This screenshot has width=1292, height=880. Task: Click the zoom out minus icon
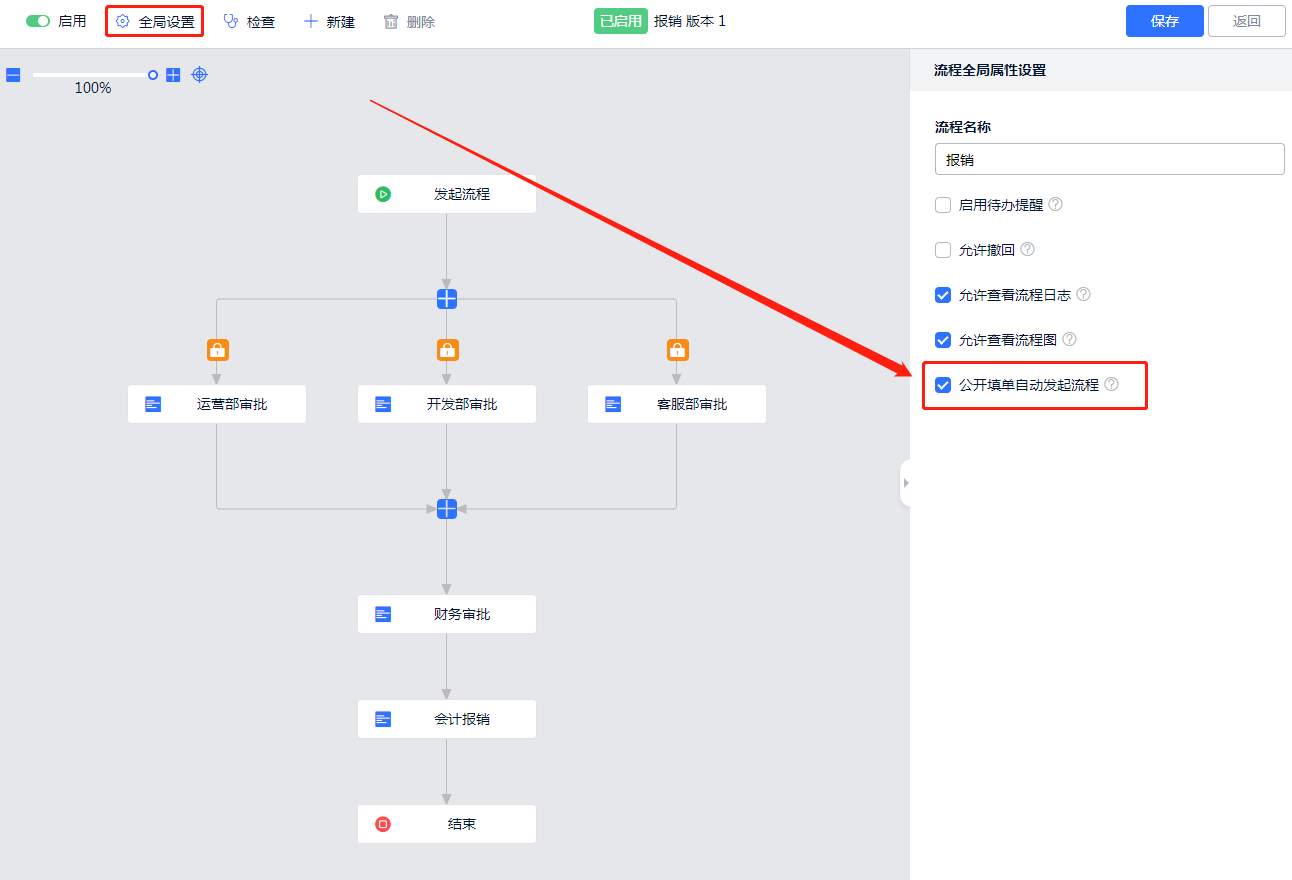coord(13,75)
